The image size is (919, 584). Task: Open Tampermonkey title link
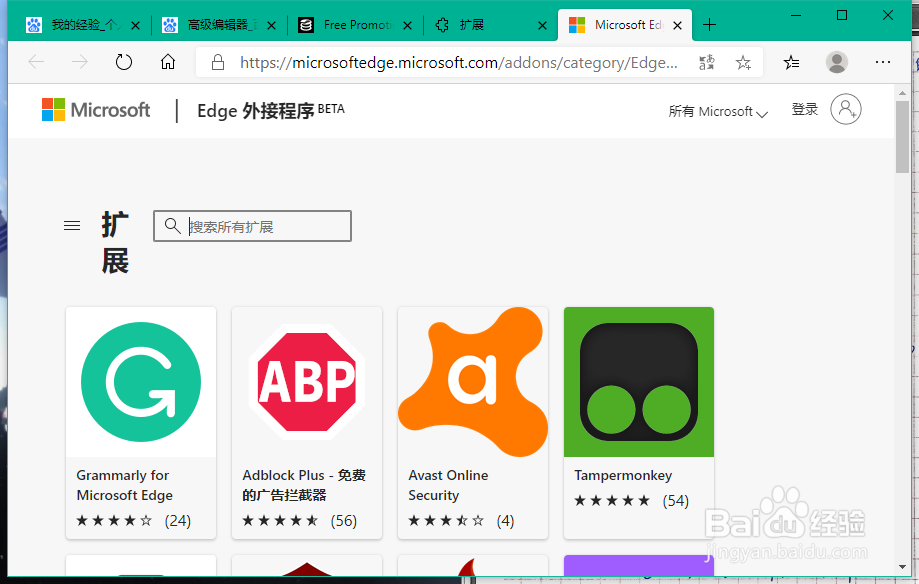623,475
